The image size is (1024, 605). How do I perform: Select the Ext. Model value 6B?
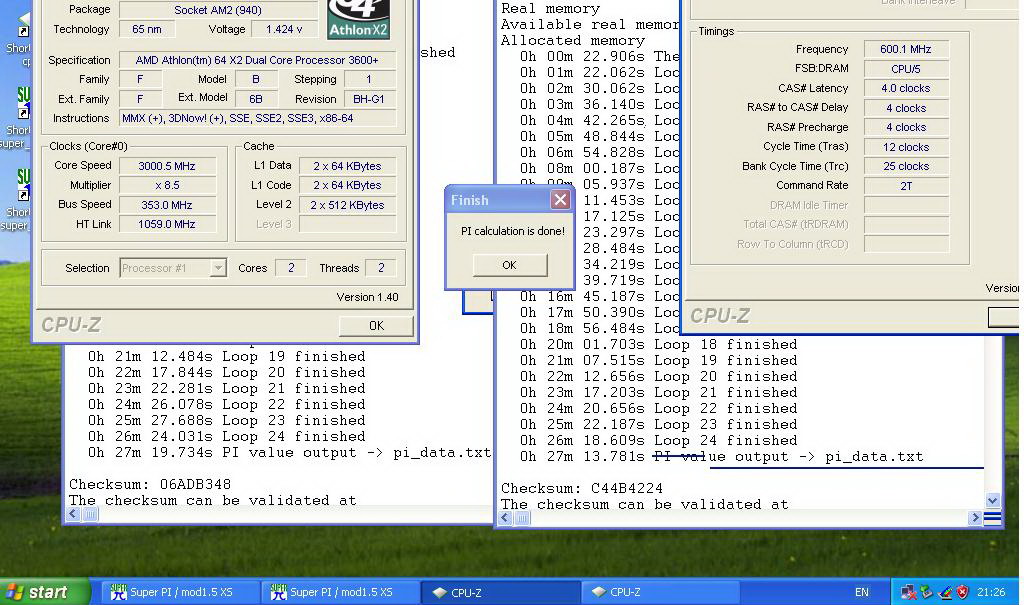click(255, 99)
